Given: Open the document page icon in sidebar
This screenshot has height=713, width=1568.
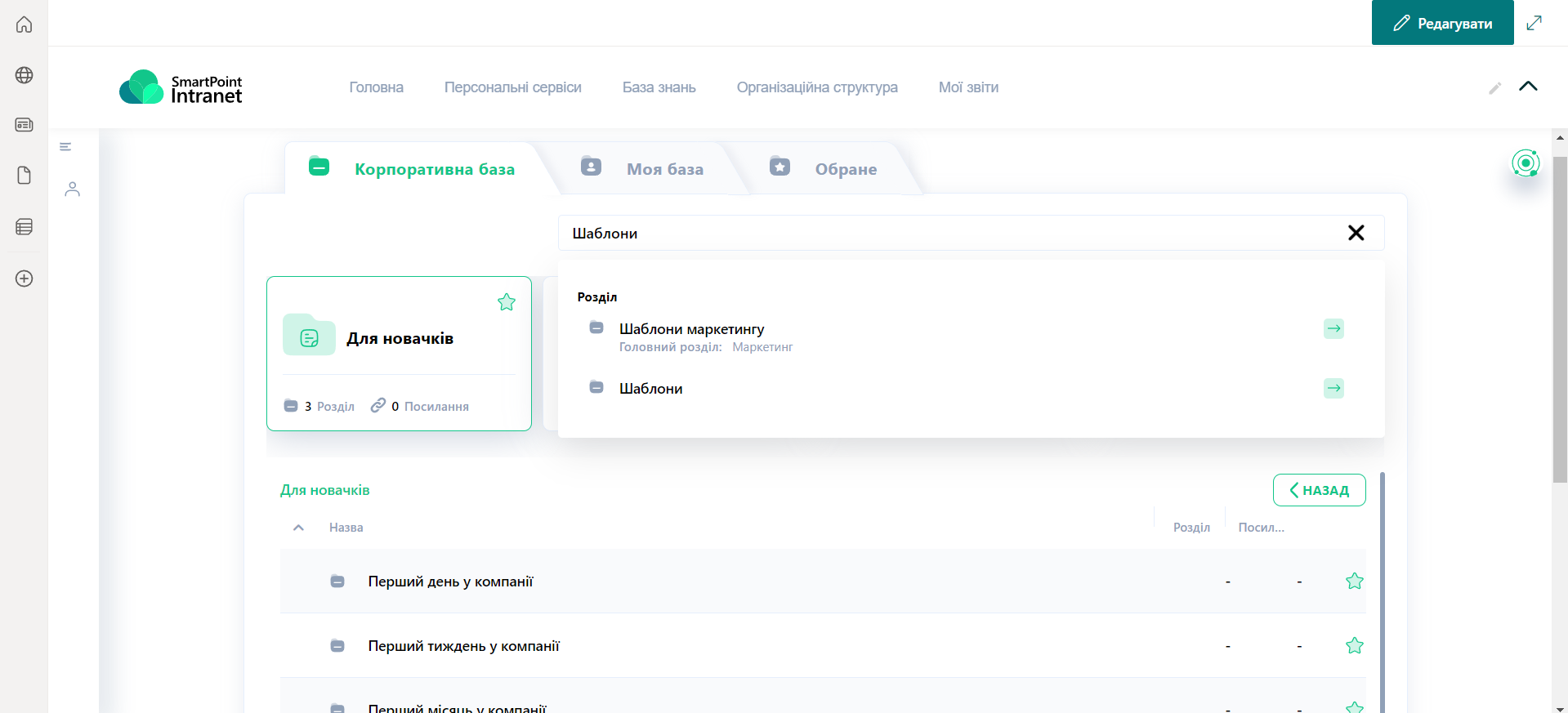Looking at the screenshot, I should [x=25, y=176].
